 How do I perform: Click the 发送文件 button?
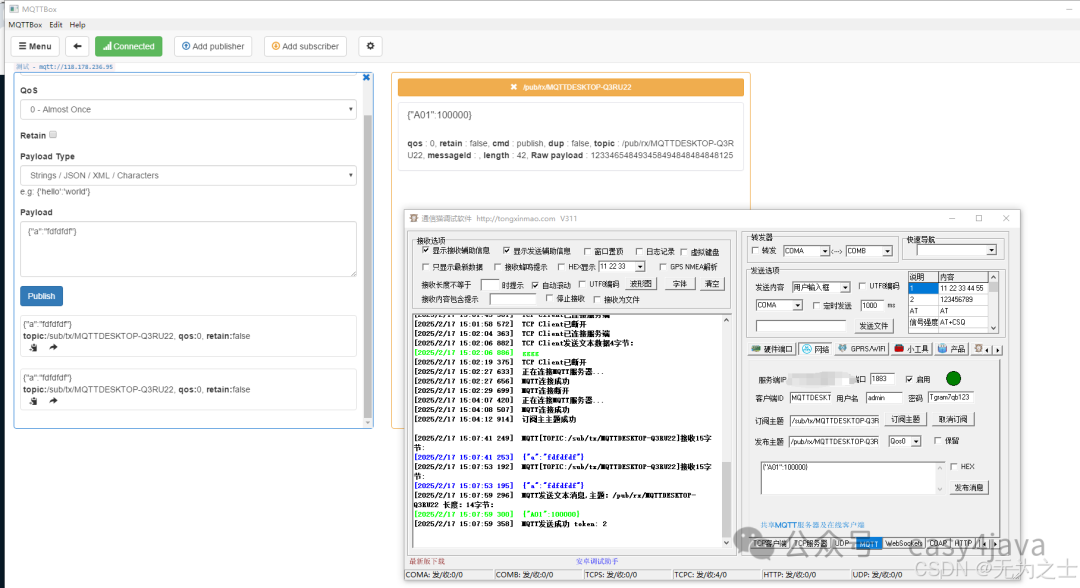coord(874,326)
